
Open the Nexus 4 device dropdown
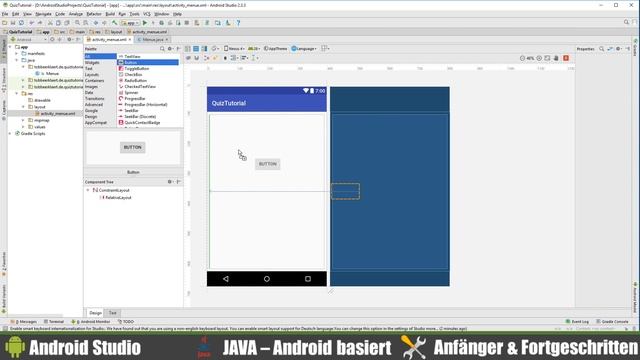234,49
